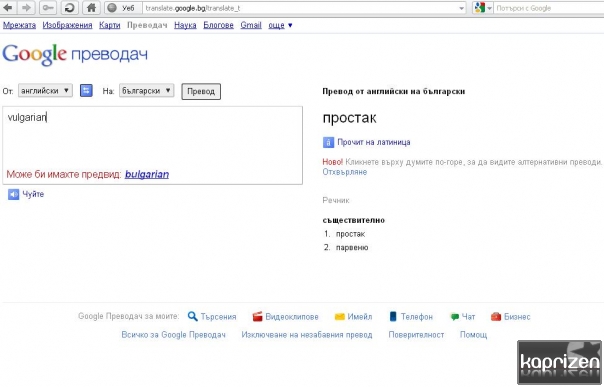
Task: Click the browser forward arrow
Action: pyautogui.click(x=26, y=8)
